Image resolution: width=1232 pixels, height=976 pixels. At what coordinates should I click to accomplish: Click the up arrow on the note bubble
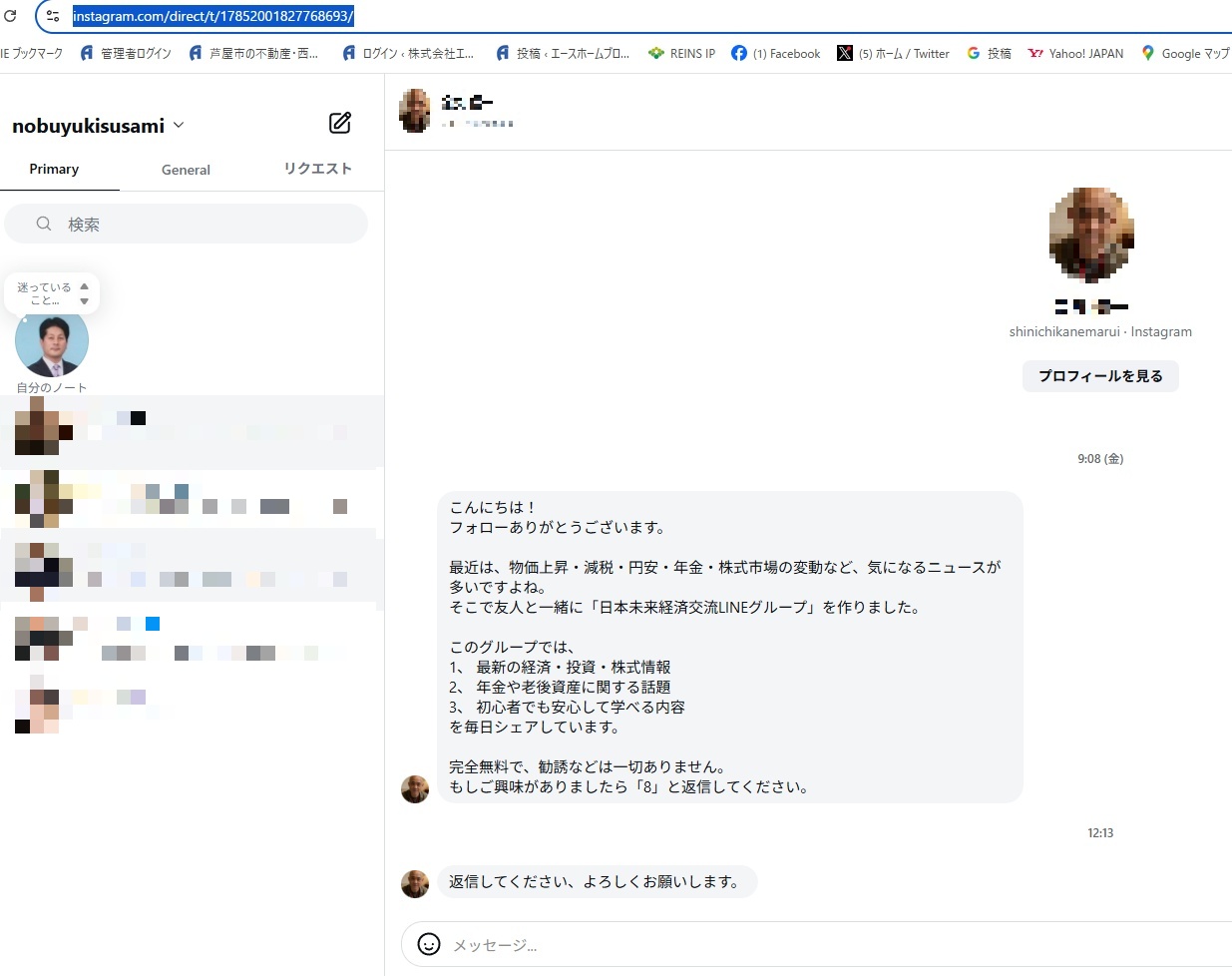(x=84, y=286)
